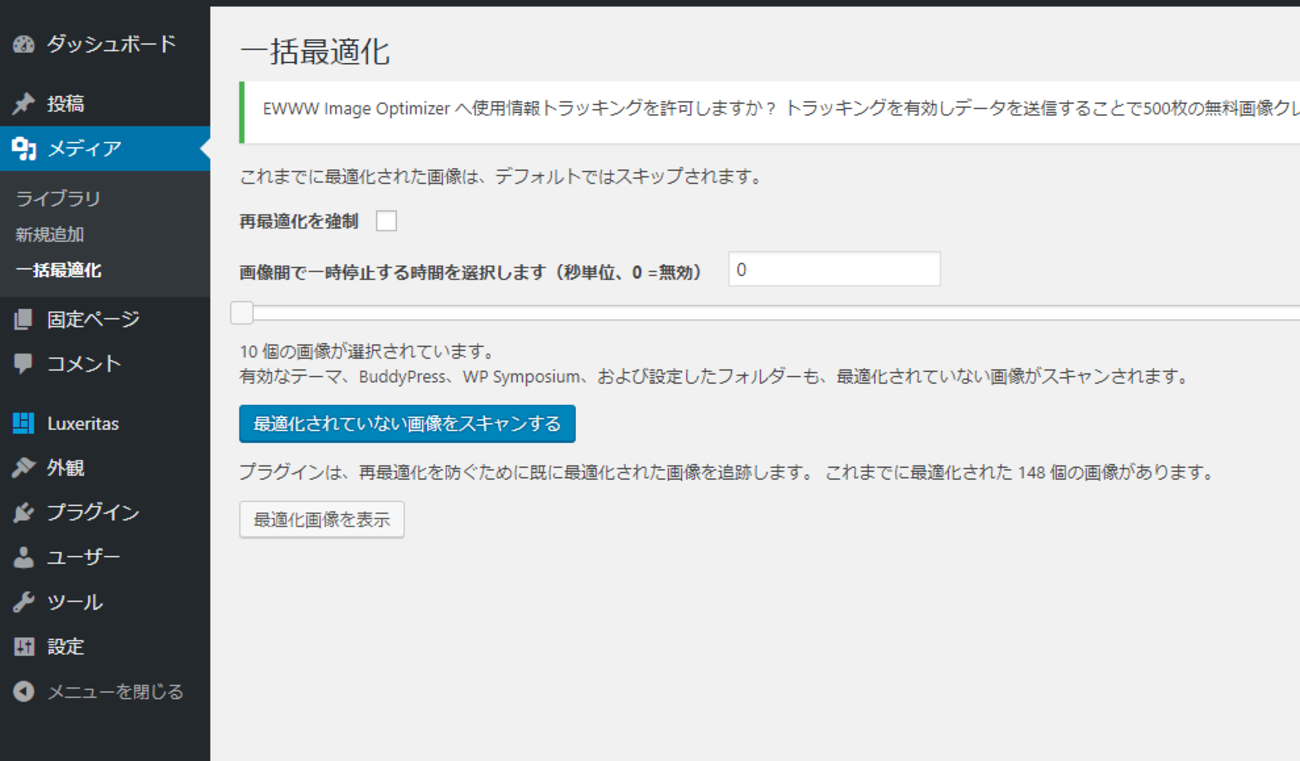Click the コメント speech bubble icon
This screenshot has height=761, width=1300.
[x=24, y=364]
